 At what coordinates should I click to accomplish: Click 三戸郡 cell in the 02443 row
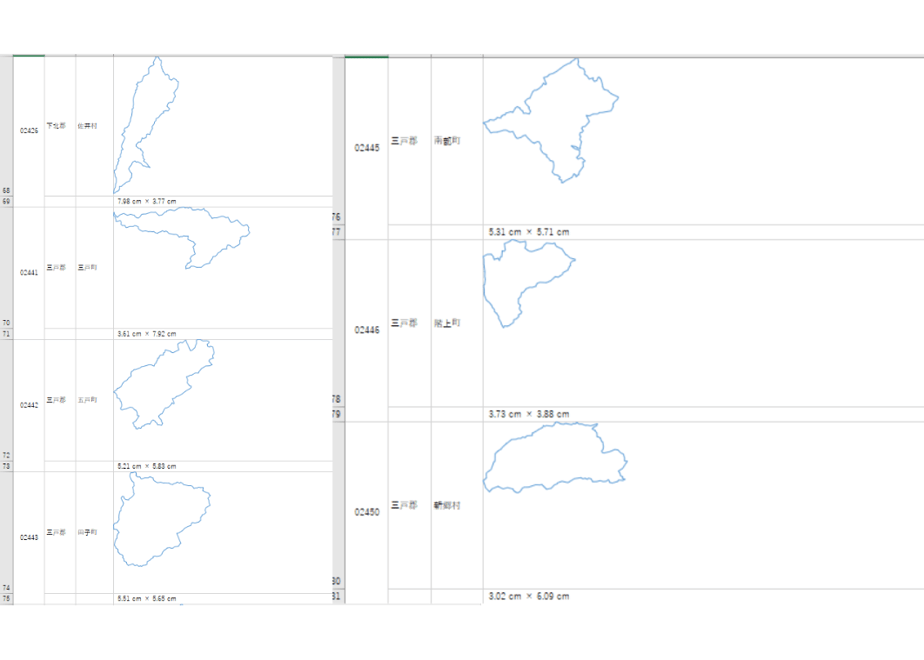tap(60, 532)
